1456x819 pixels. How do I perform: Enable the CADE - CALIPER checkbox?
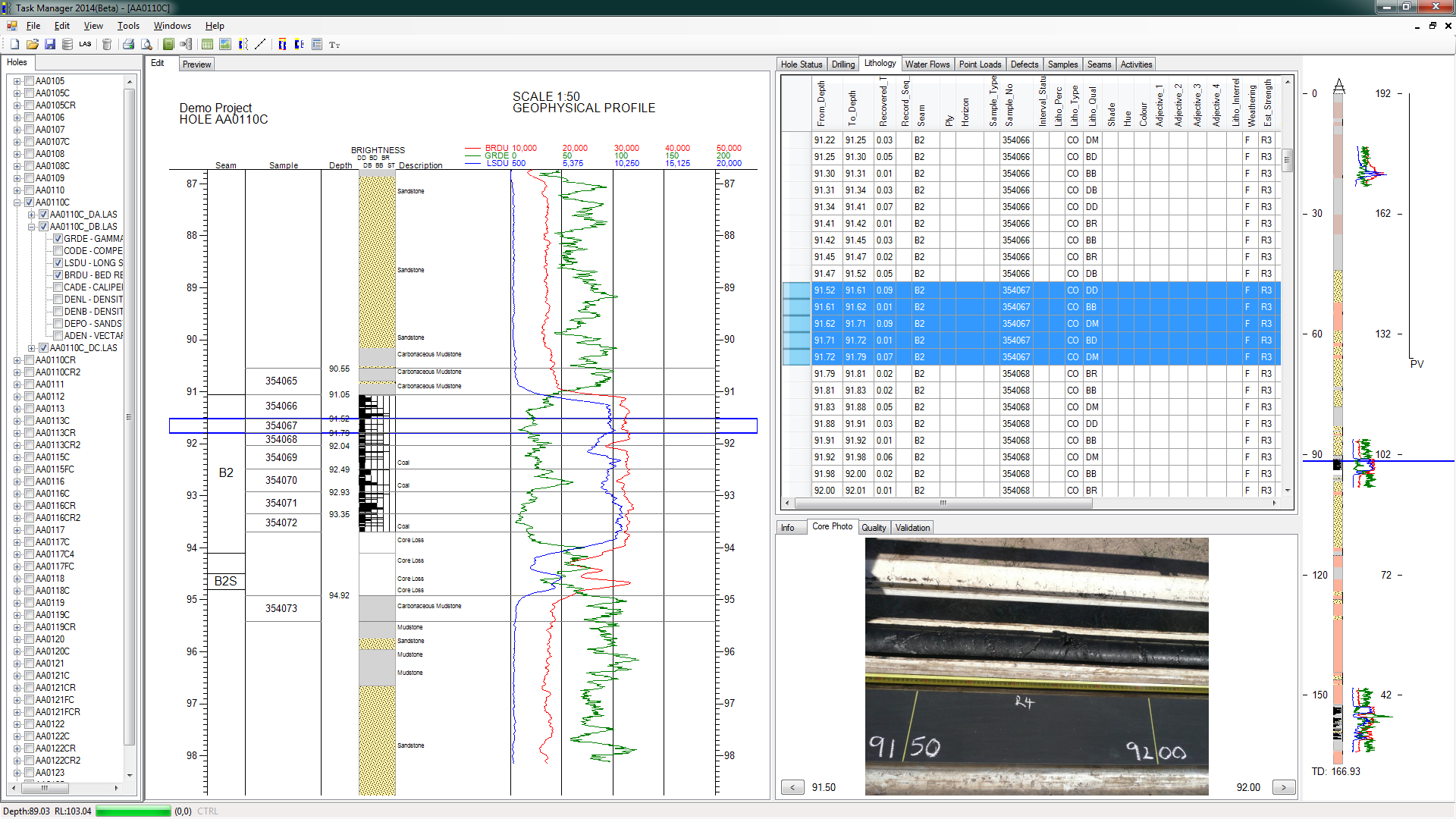(x=58, y=287)
